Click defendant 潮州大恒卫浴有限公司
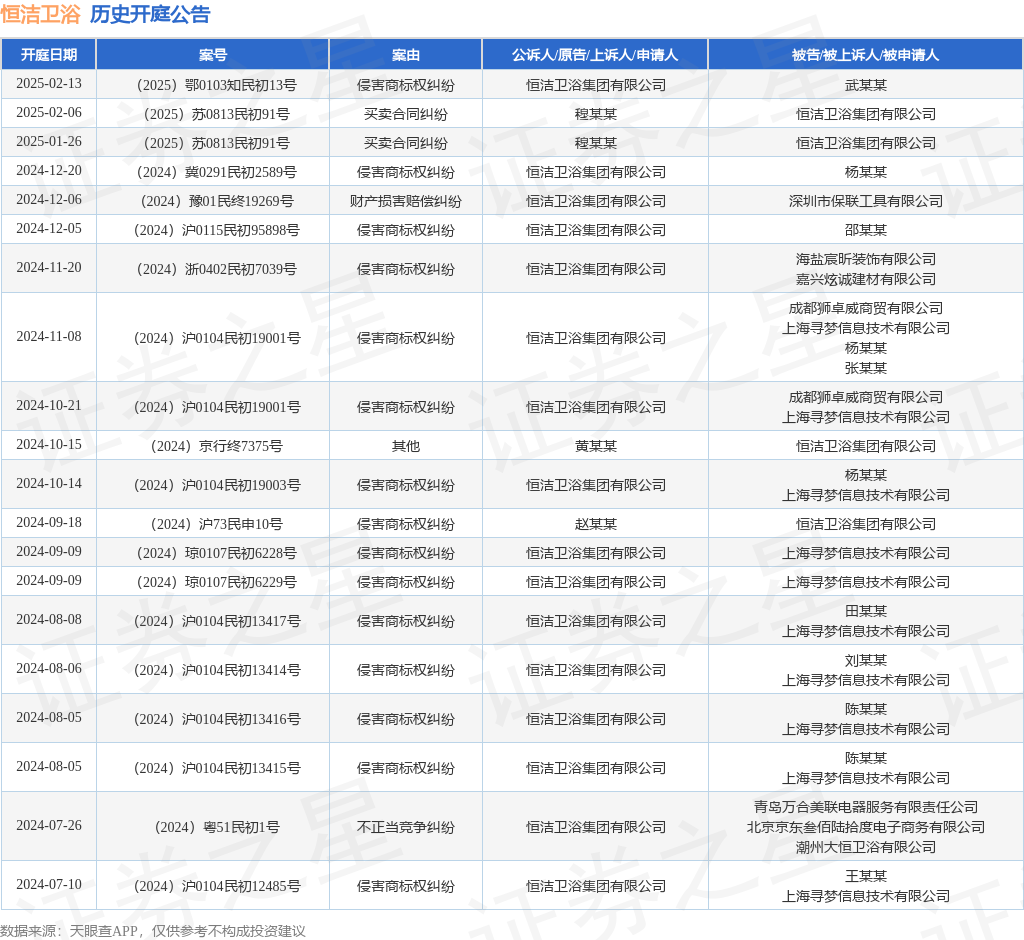This screenshot has width=1024, height=940. (x=865, y=847)
